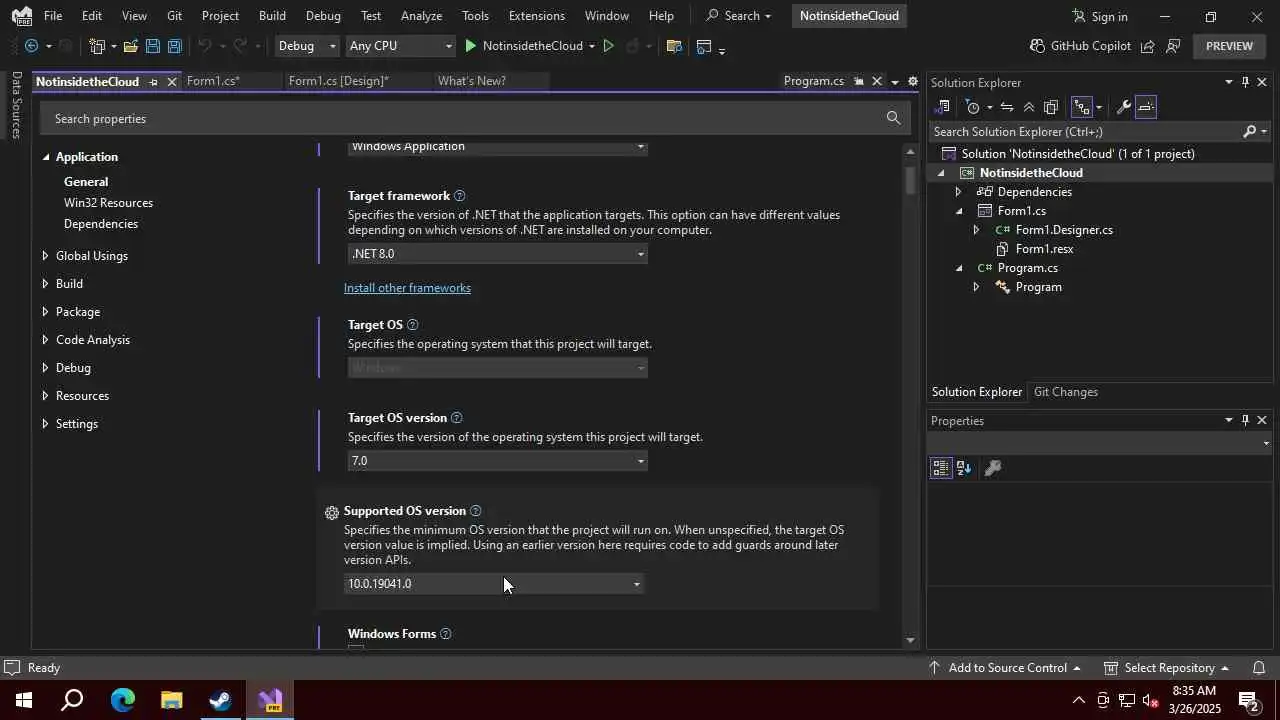
Task: Open settings gear beside Supported OS version
Action: coord(332,513)
